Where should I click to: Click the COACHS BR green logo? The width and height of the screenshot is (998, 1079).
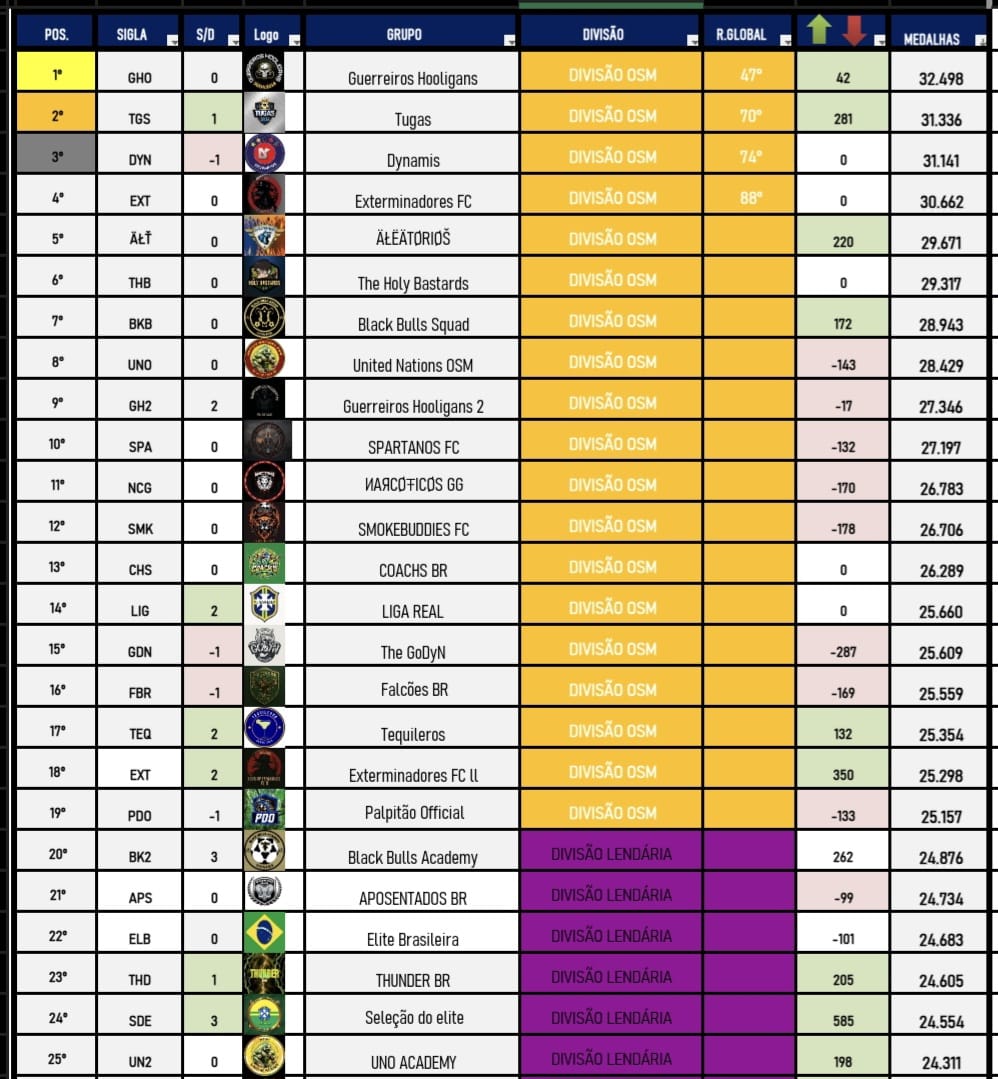click(264, 563)
